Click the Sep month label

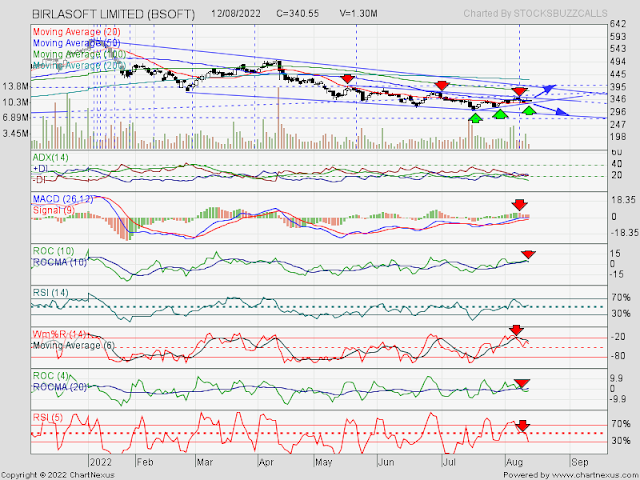tap(580, 462)
